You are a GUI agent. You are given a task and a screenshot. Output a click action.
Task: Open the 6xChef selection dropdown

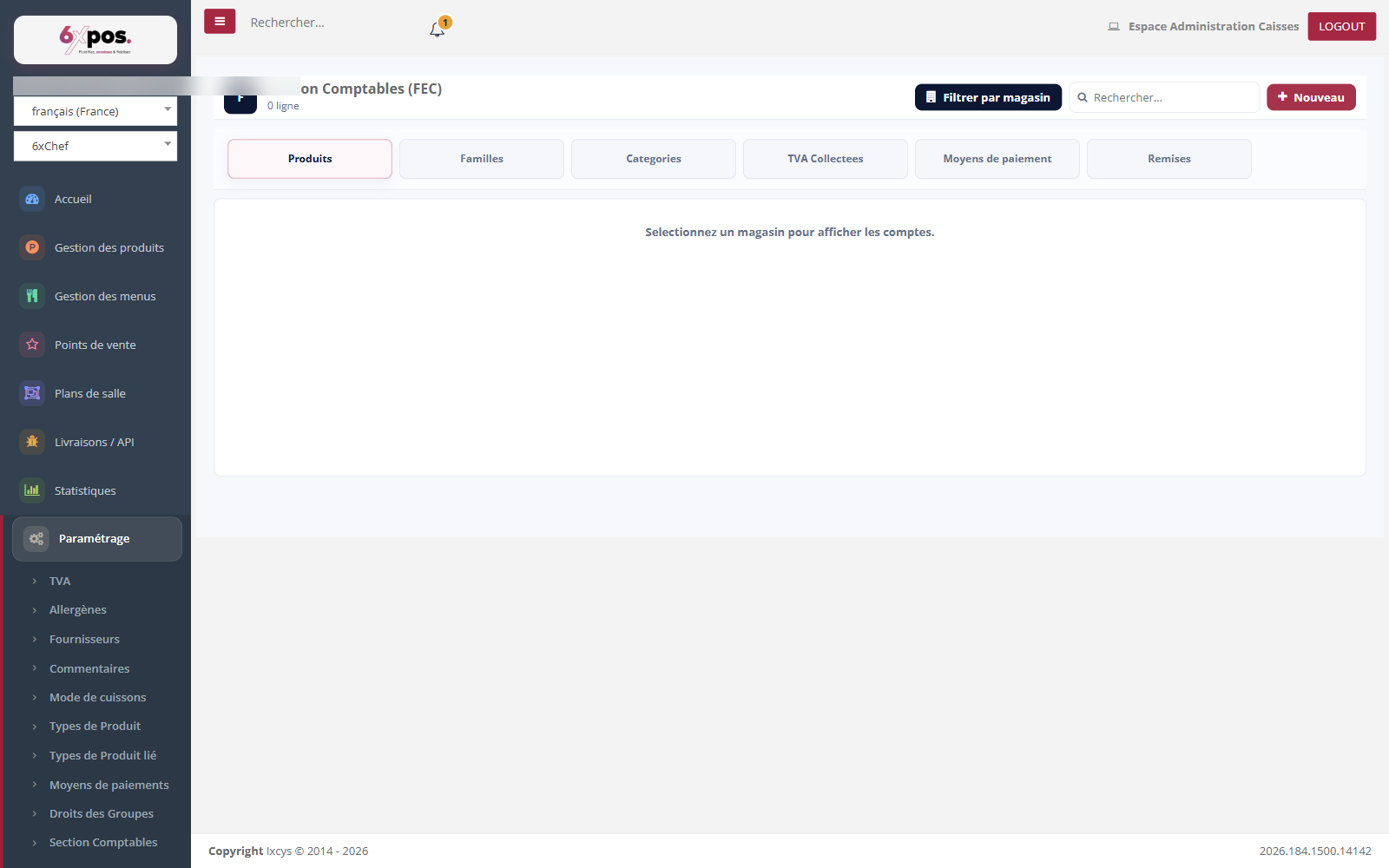[95, 146]
